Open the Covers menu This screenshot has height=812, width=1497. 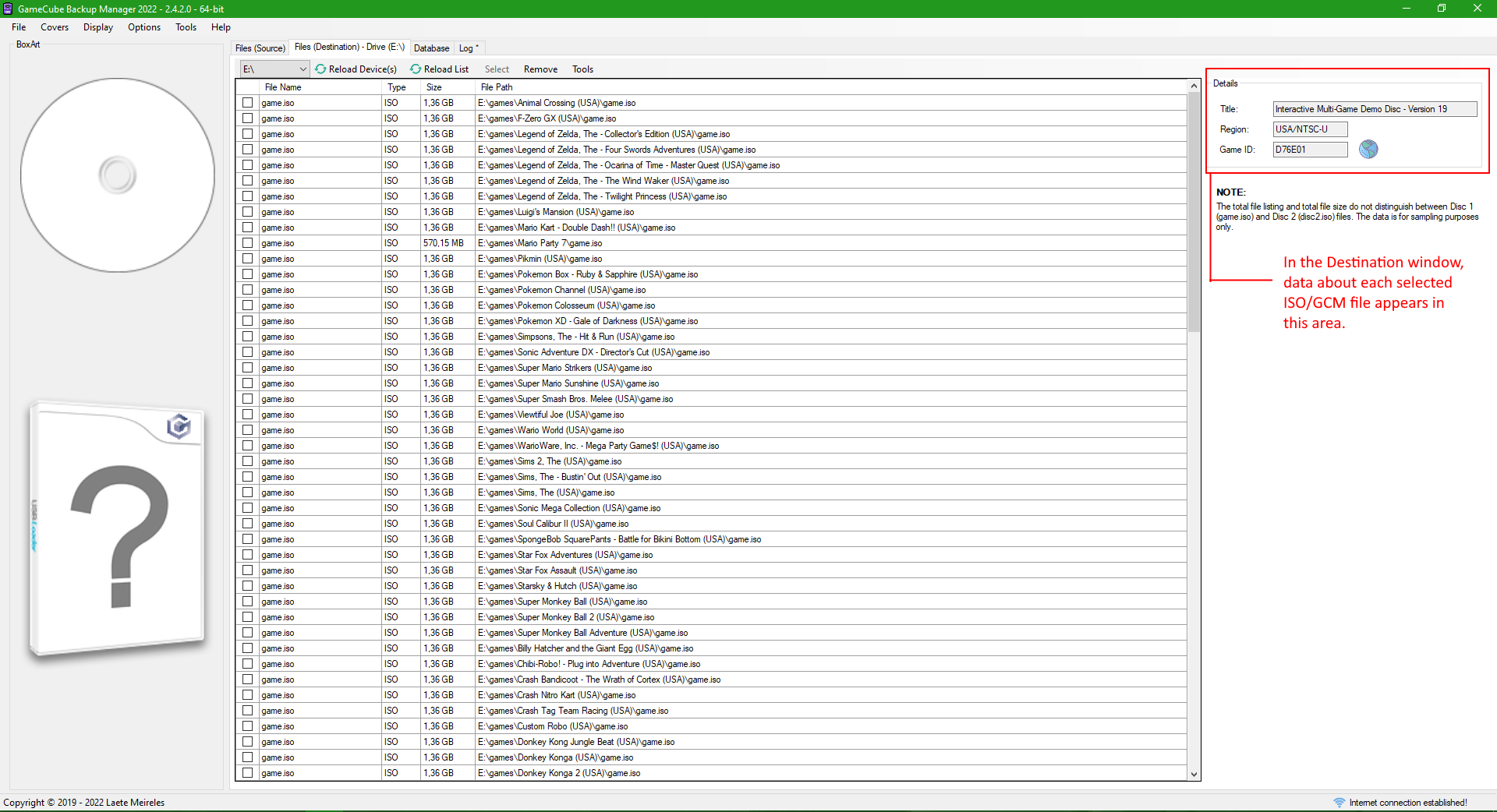pos(55,27)
